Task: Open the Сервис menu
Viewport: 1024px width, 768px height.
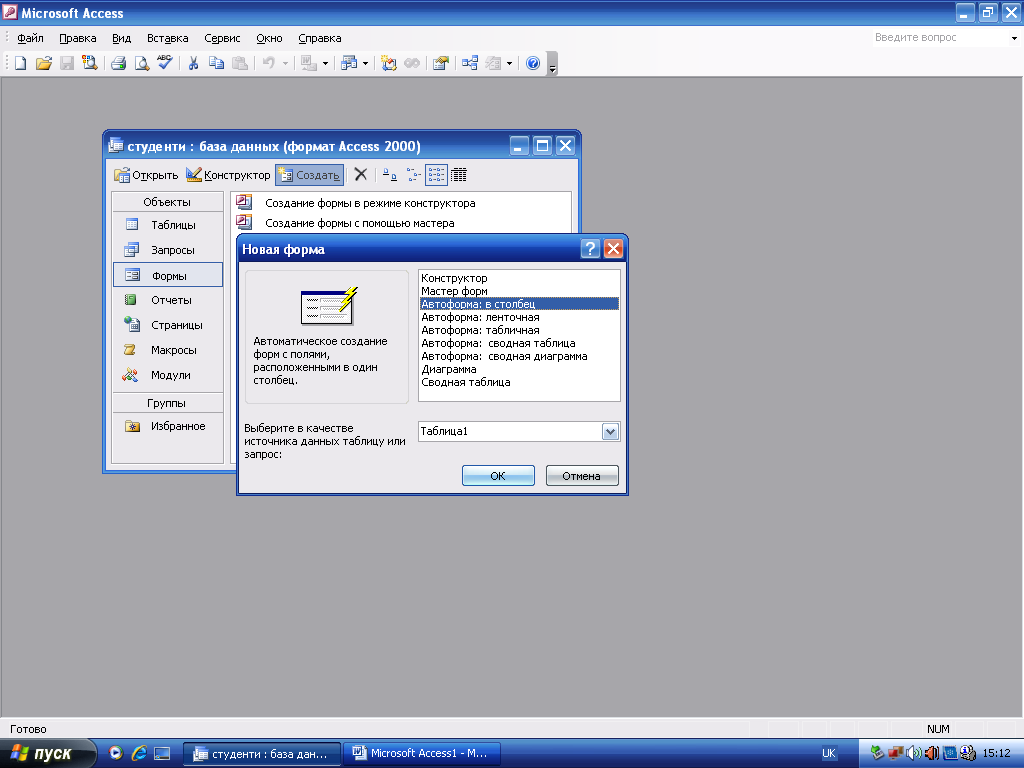Action: point(222,38)
